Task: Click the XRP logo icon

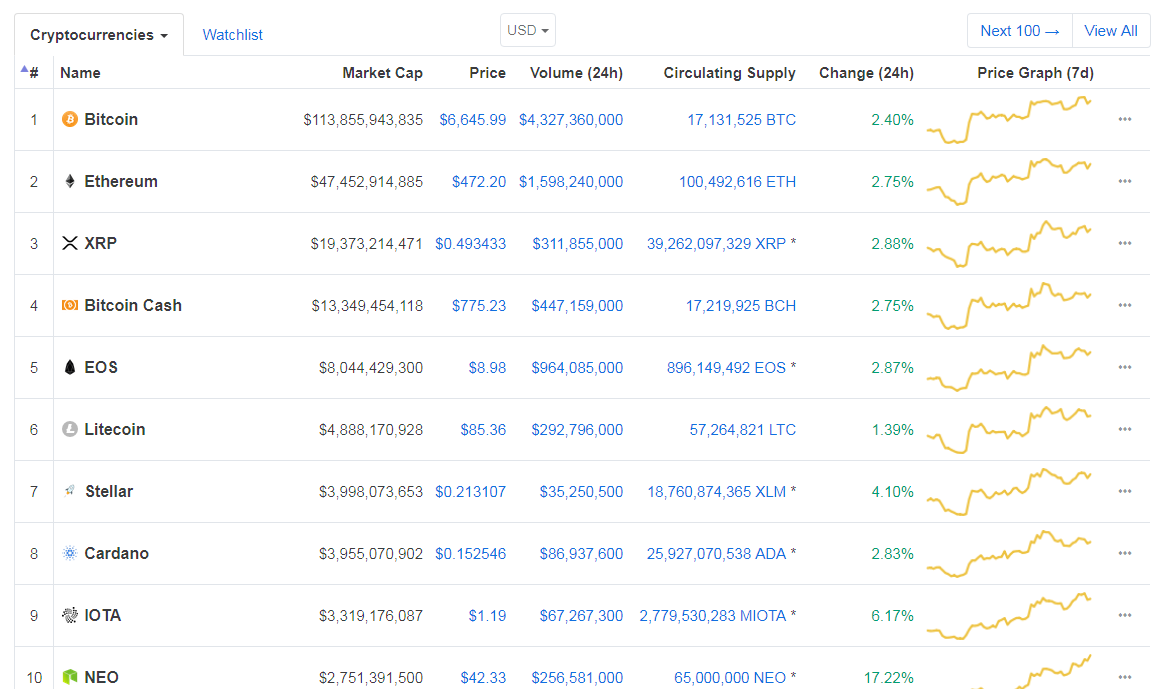Action: tap(70, 243)
